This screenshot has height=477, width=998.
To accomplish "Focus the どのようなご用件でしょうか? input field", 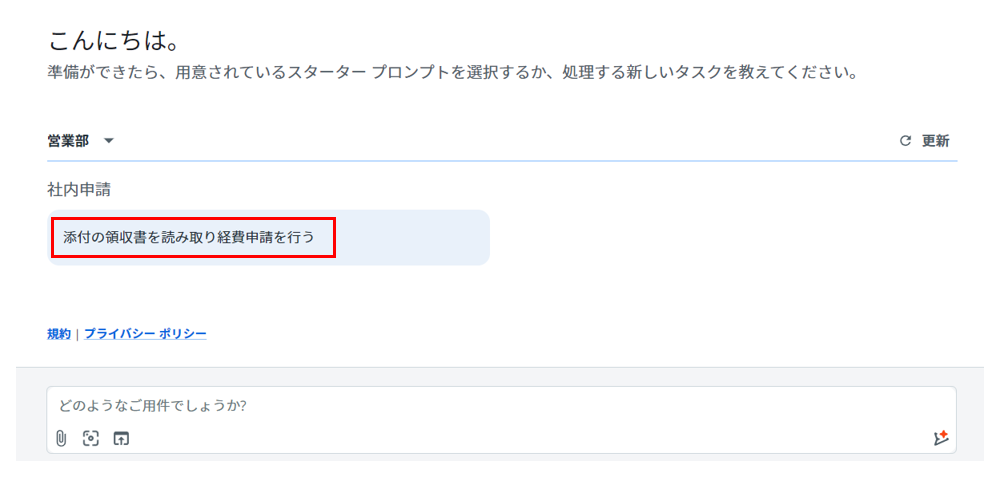I will [501, 406].
